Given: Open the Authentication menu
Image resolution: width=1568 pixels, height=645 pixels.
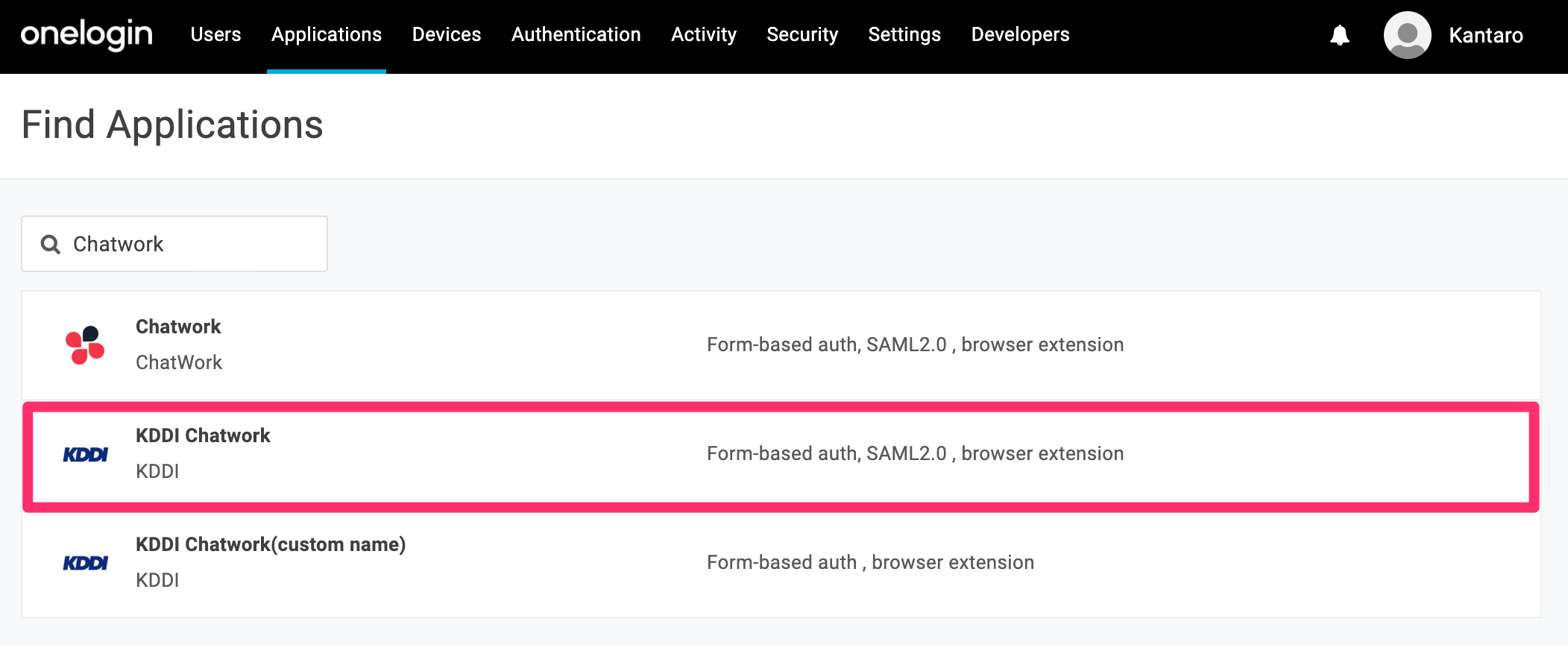Looking at the screenshot, I should 576,35.
